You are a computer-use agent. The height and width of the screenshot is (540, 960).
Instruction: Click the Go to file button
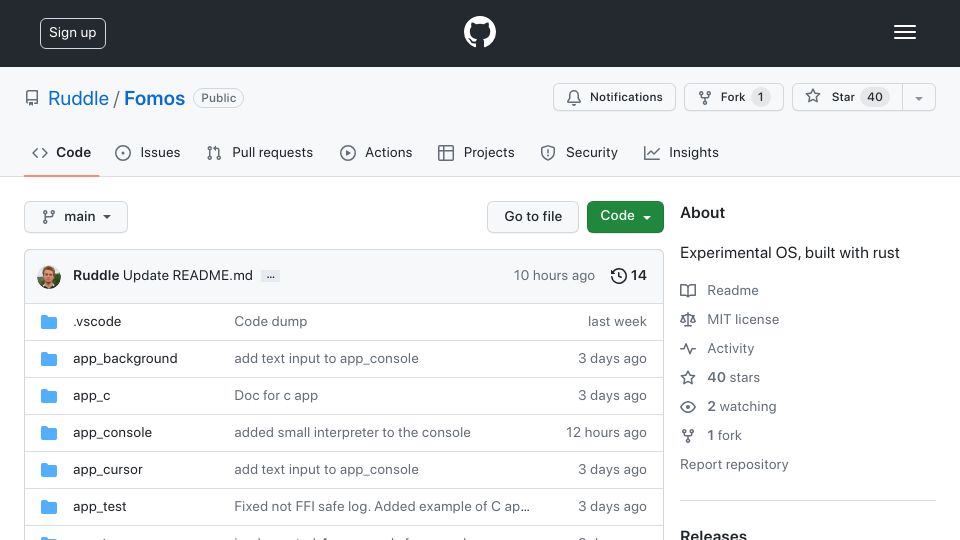533,217
